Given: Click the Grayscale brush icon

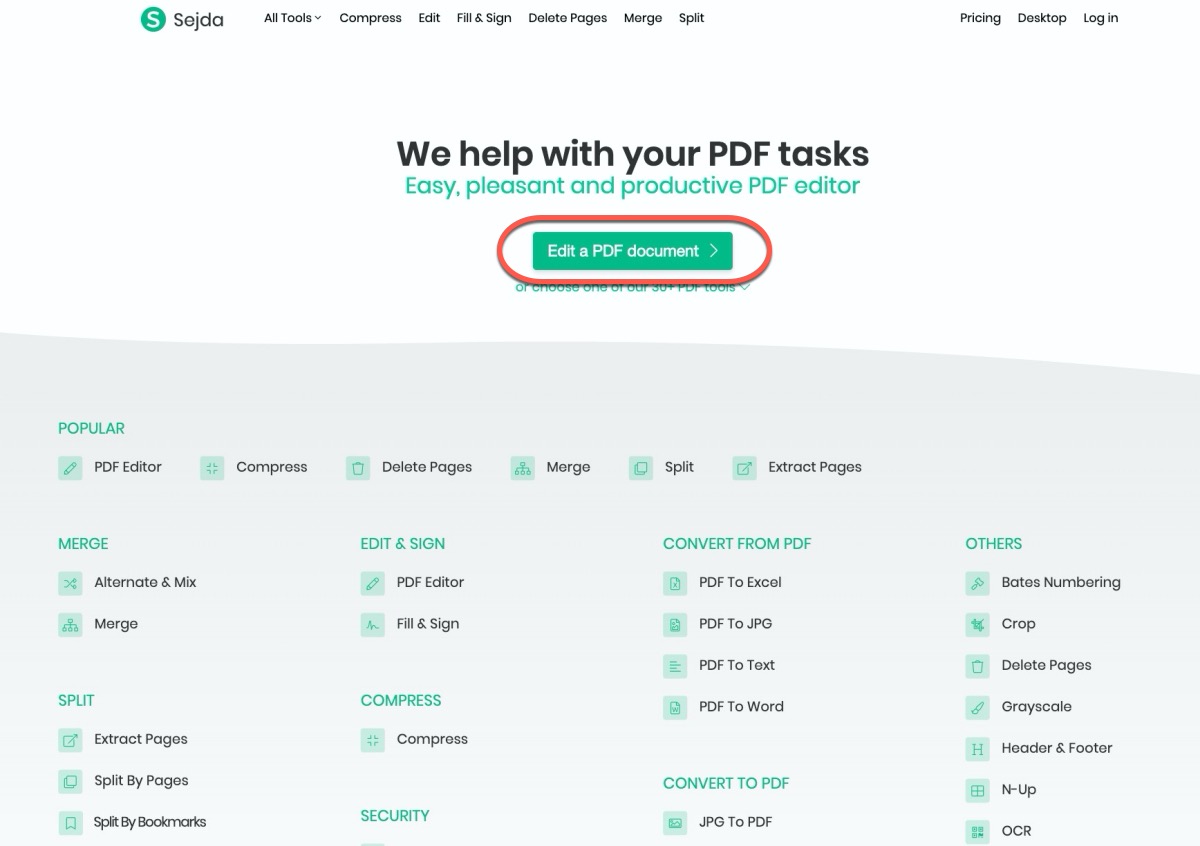Looking at the screenshot, I should pyautogui.click(x=977, y=708).
